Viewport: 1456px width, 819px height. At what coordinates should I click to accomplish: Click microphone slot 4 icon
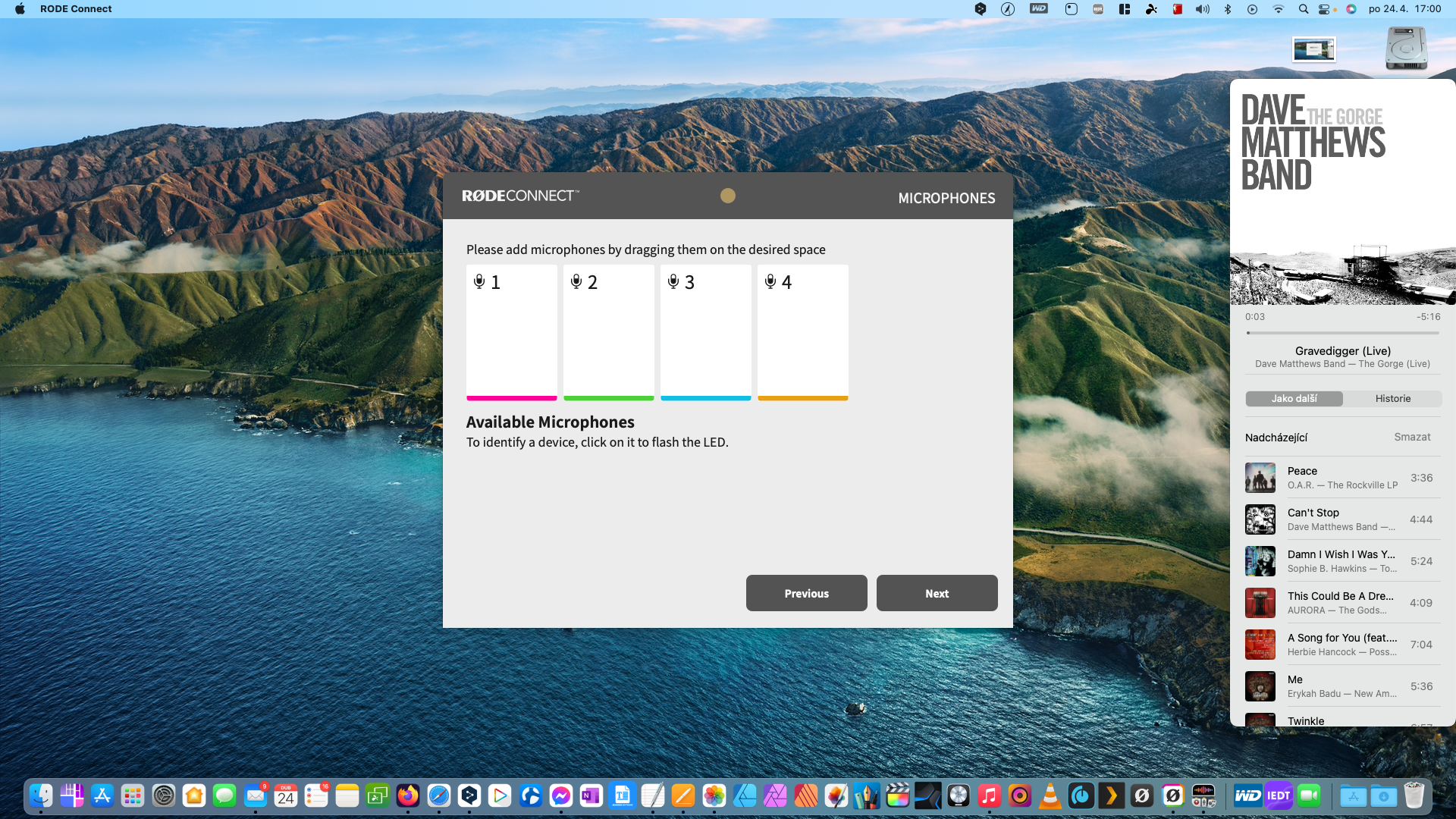770,282
